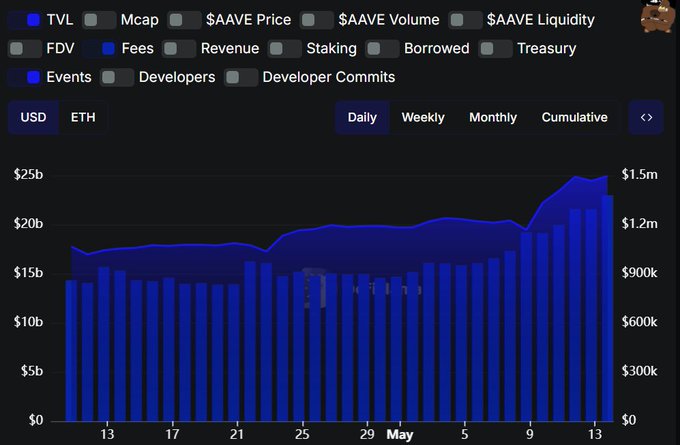Viewport: 680px width, 445px height.
Task: Enable the Treasury toggle
Action: click(496, 49)
